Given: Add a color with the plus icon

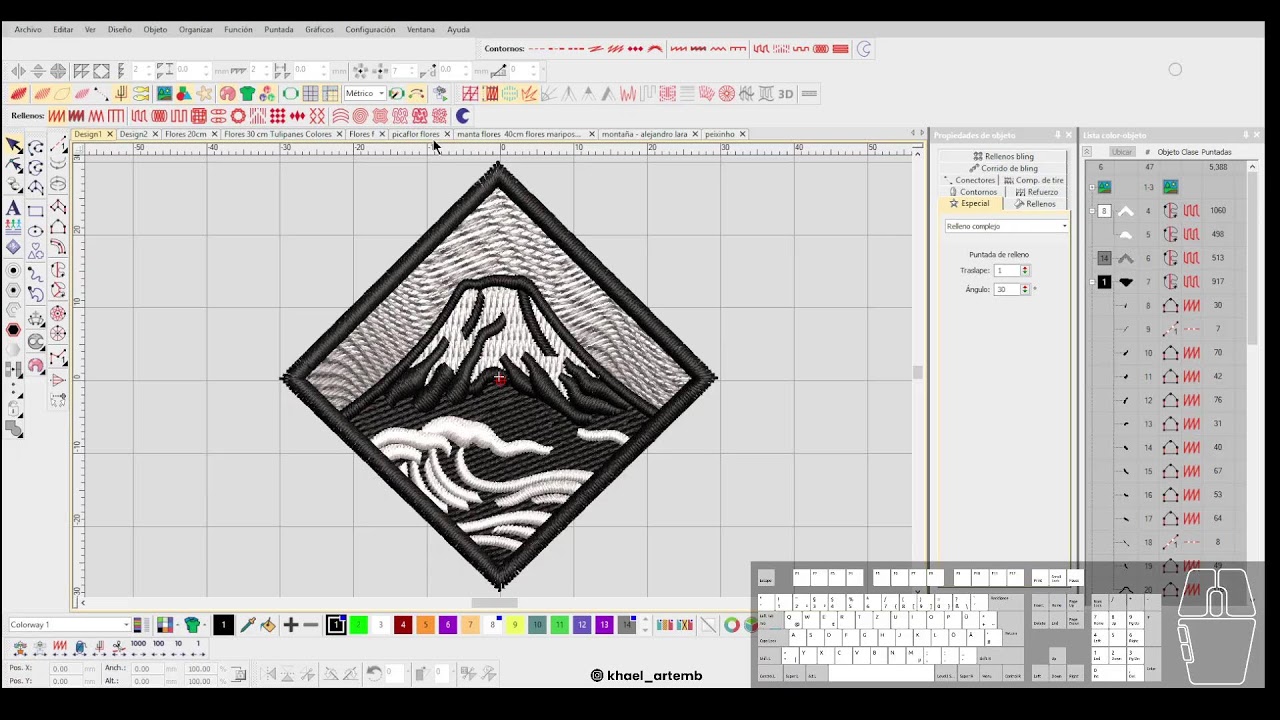Looking at the screenshot, I should pos(291,625).
